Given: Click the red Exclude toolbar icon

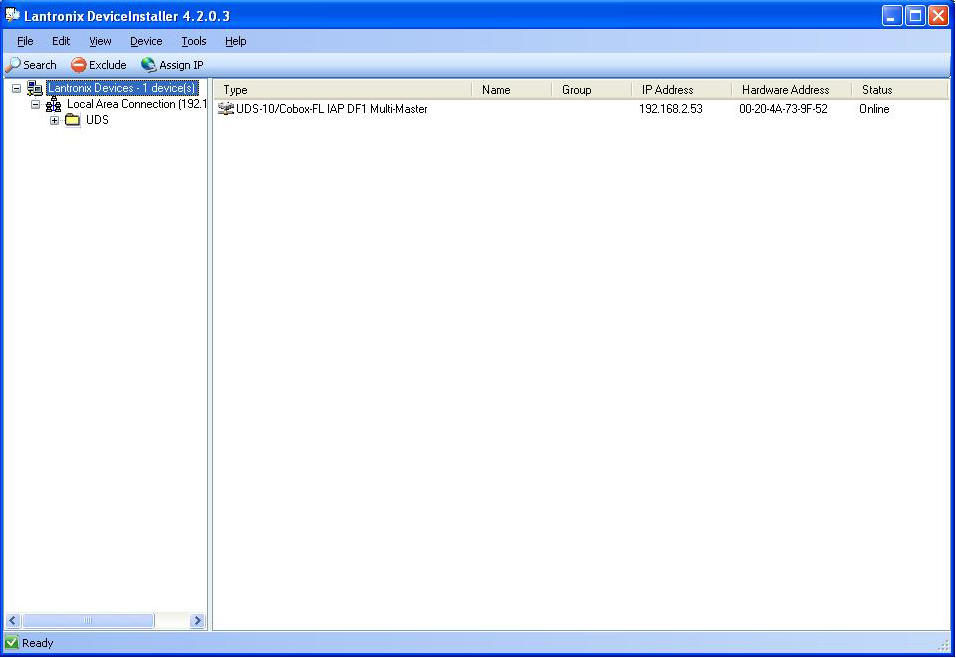Looking at the screenshot, I should coord(79,65).
